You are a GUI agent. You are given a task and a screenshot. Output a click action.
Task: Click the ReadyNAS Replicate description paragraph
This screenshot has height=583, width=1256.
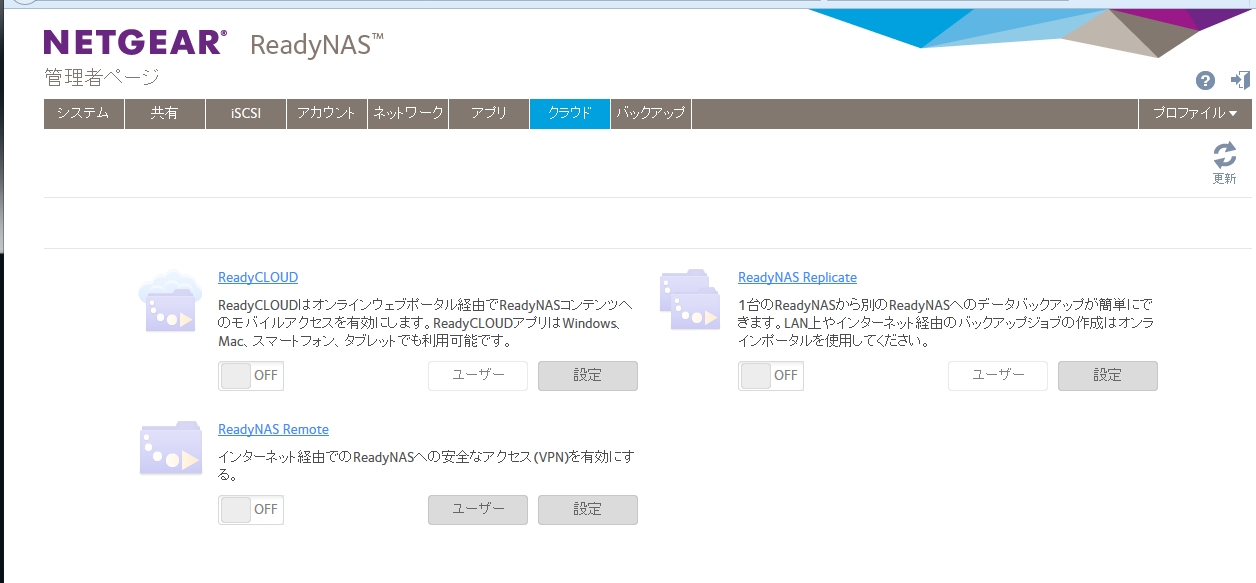[947, 323]
